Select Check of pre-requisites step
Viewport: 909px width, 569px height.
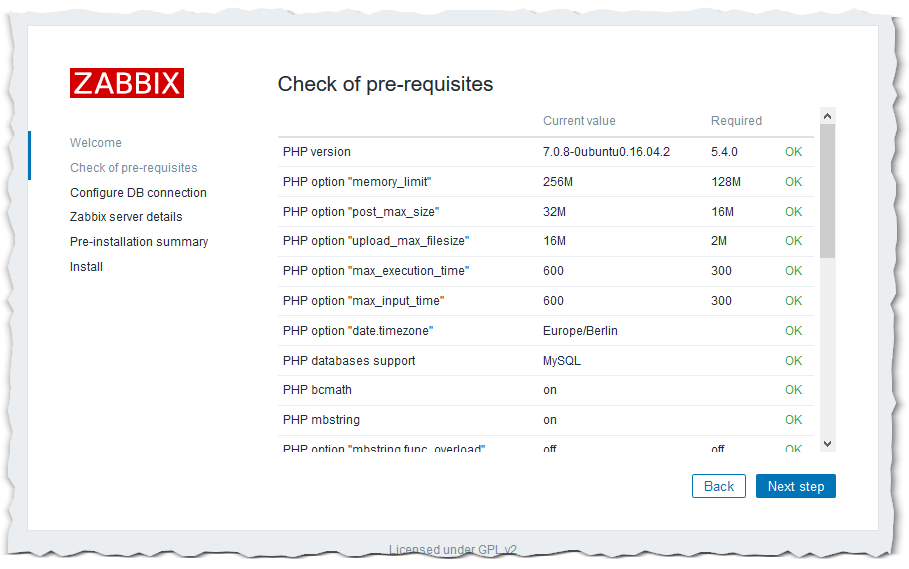pos(134,168)
